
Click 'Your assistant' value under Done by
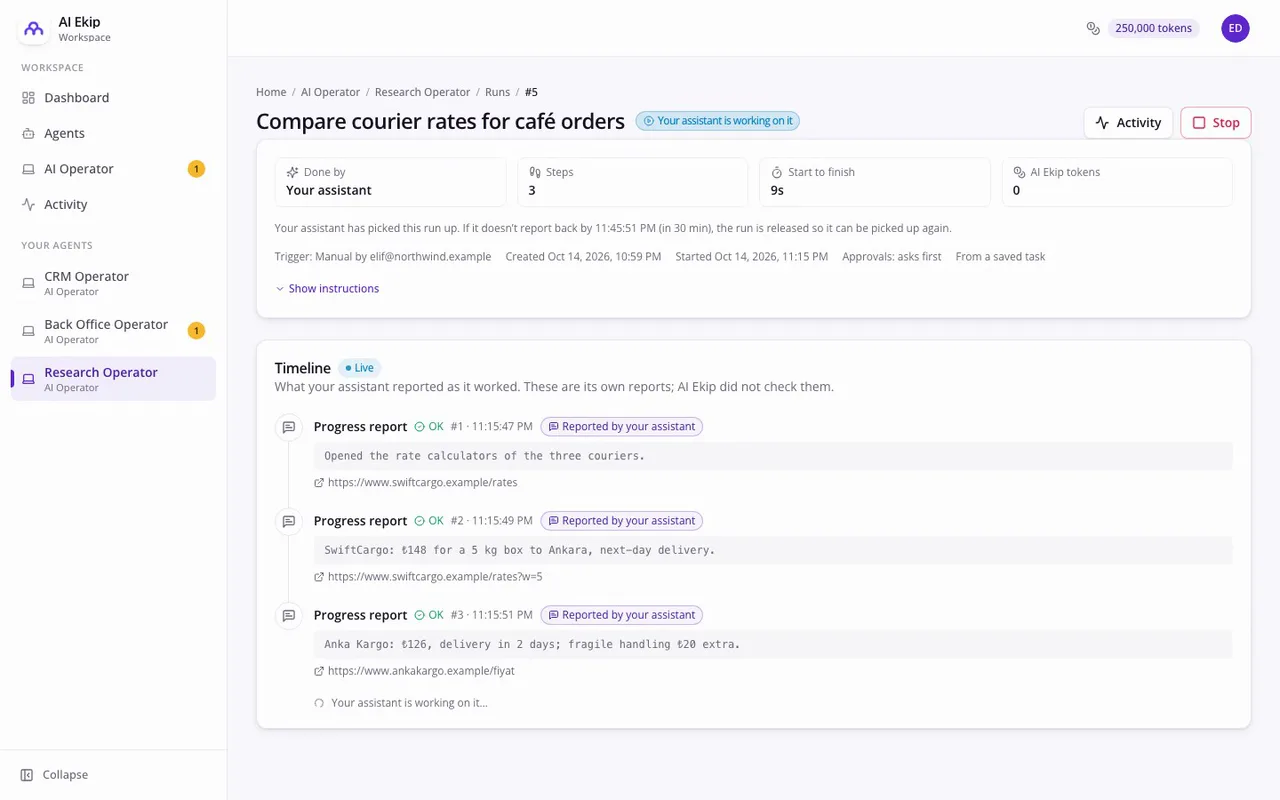point(329,190)
